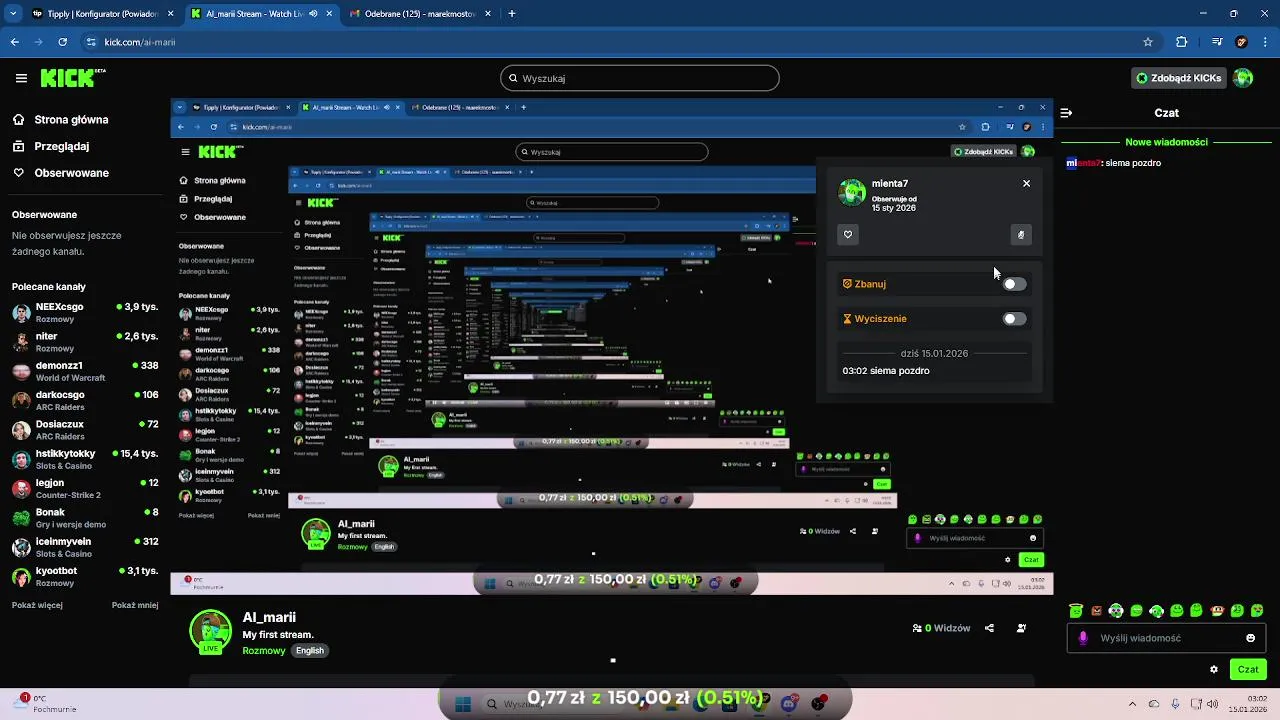Image resolution: width=1280 pixels, height=720 pixels.
Task: Click the 0 Widzów viewers counter
Action: point(941,628)
